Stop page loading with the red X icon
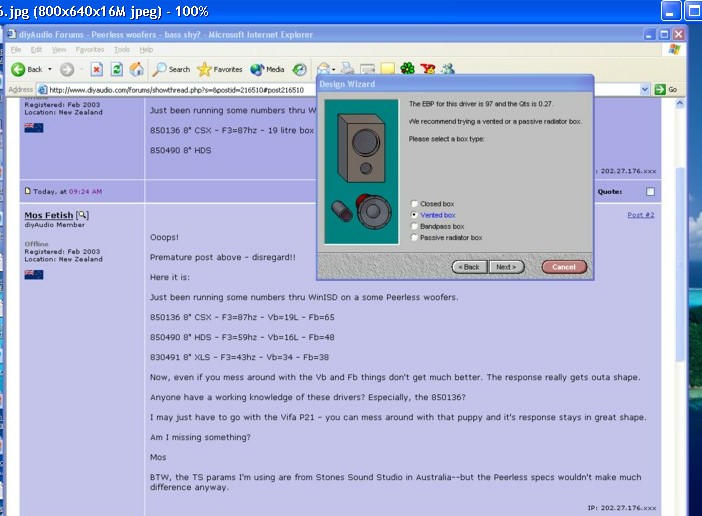The height and width of the screenshot is (516, 702). coord(96,69)
